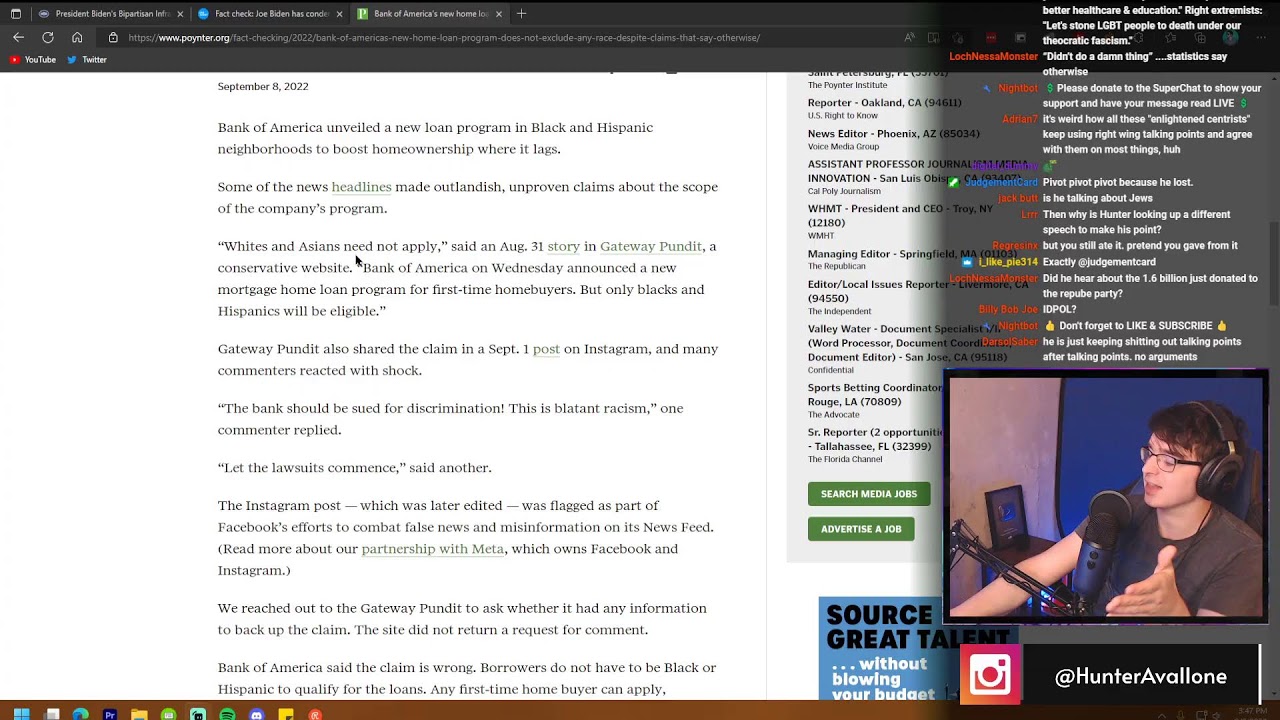Image resolution: width=1280 pixels, height=720 pixels.
Task: Open Reporter - Oakland, CA job listing
Action: (x=884, y=103)
